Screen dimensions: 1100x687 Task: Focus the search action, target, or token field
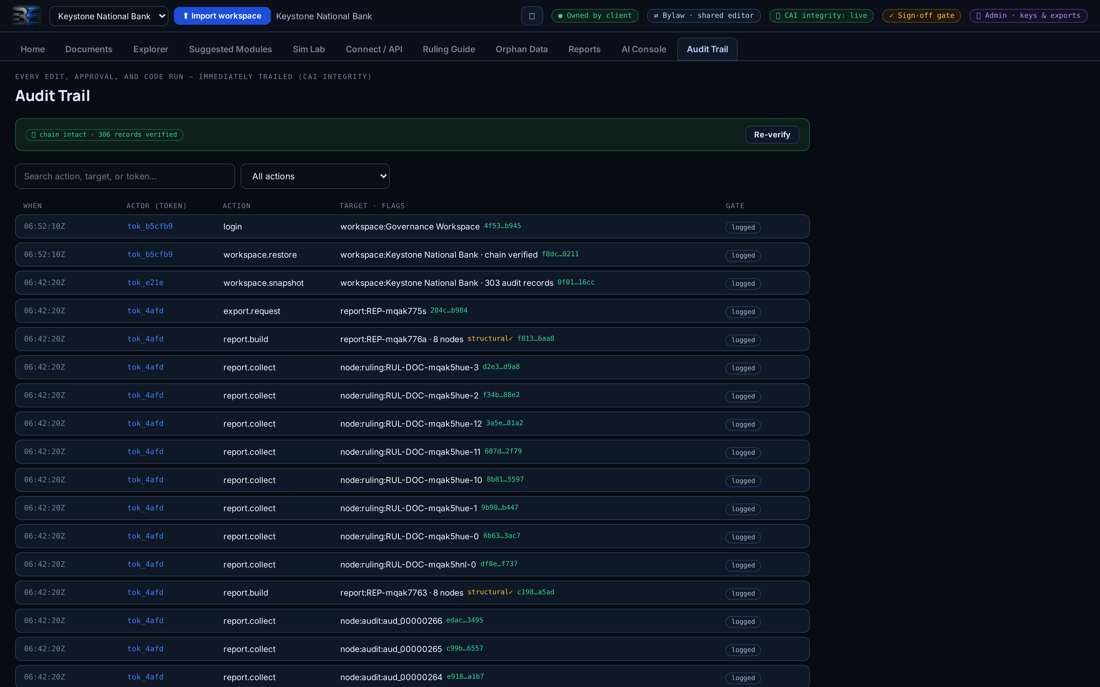point(125,176)
